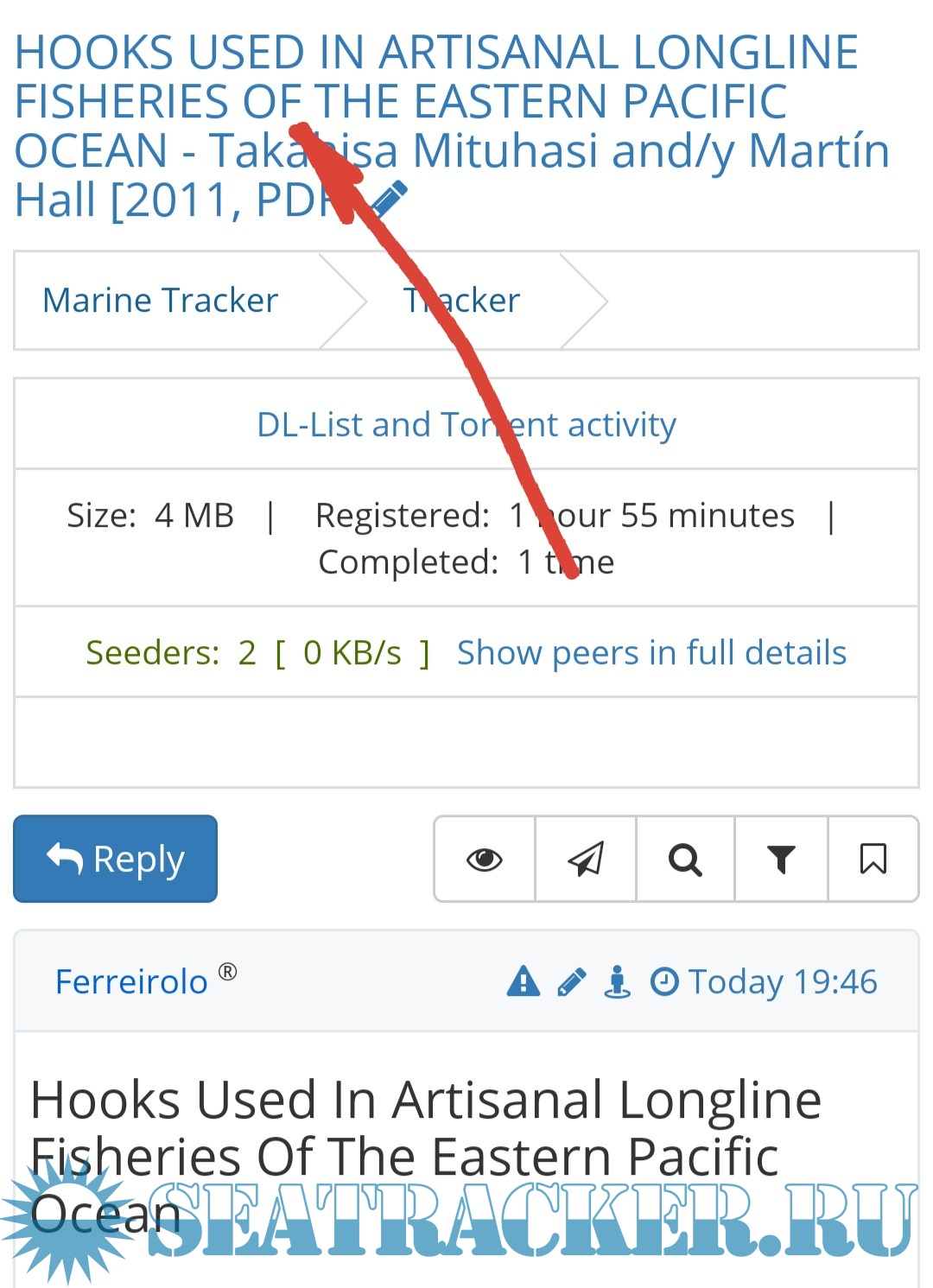This screenshot has height=1288, width=933.
Task: Click the Today 19:46 post timestamp
Action: pos(783,982)
